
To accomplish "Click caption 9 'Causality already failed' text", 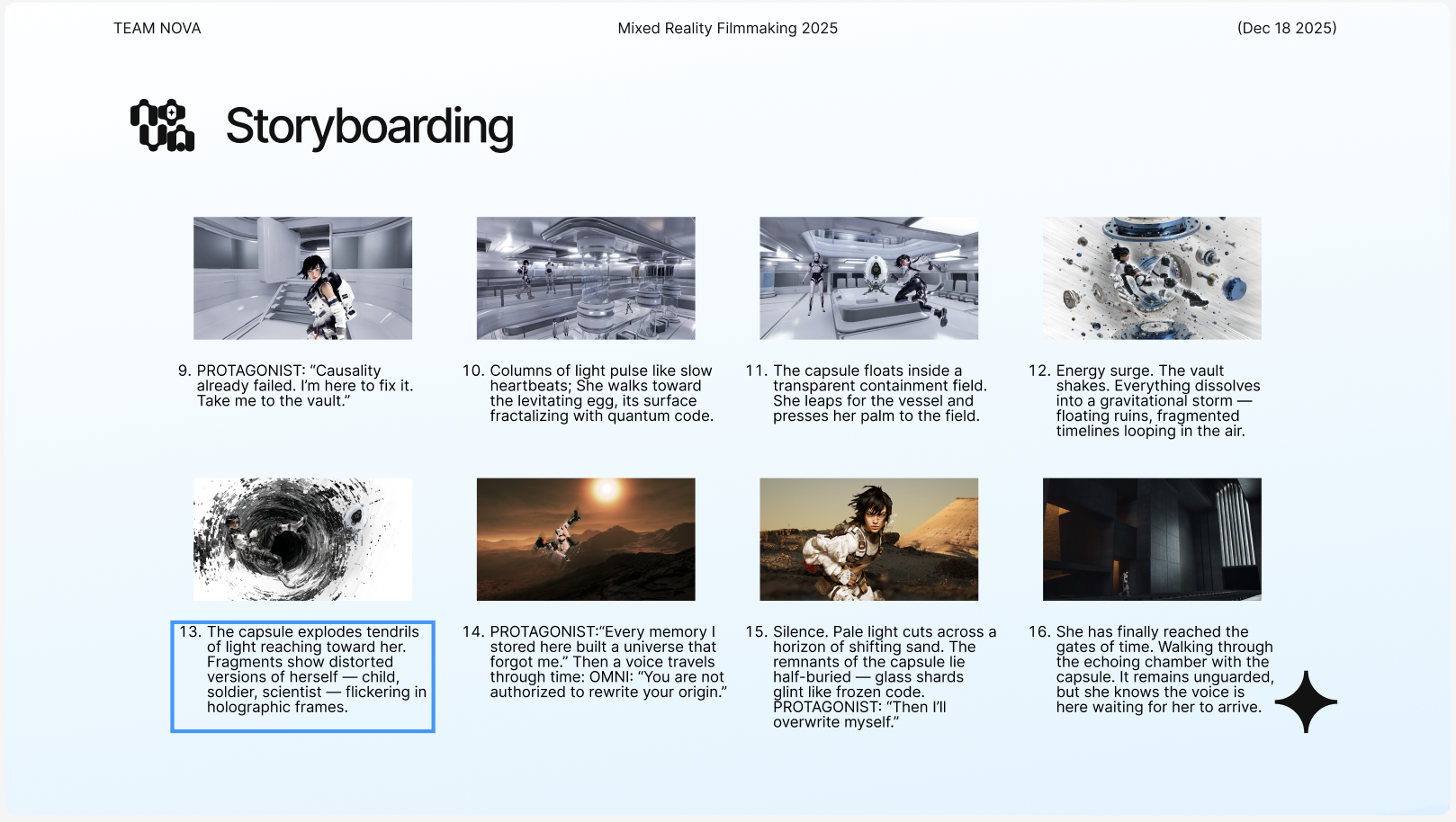I will (296, 386).
